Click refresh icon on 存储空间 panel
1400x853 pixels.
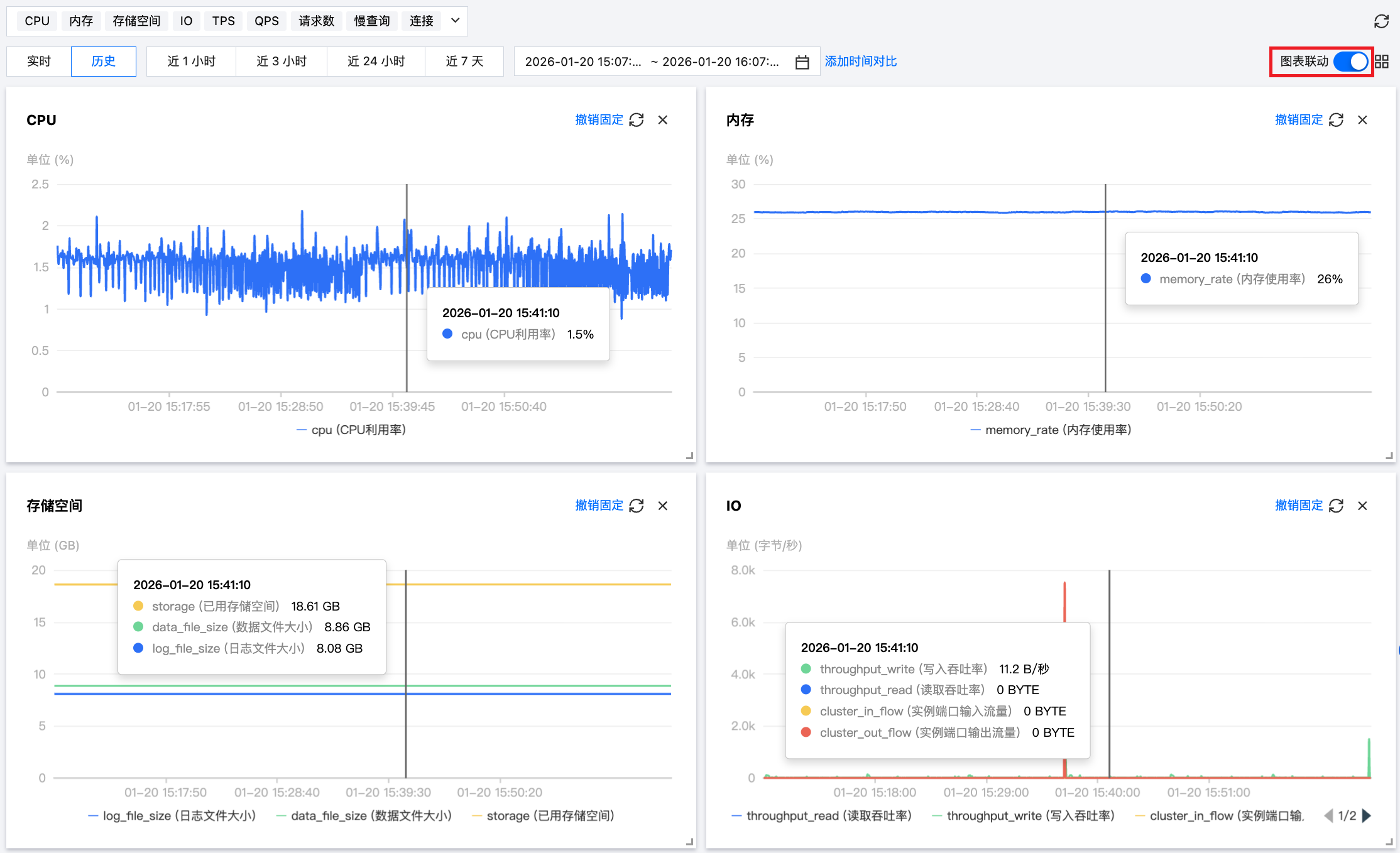tap(637, 506)
